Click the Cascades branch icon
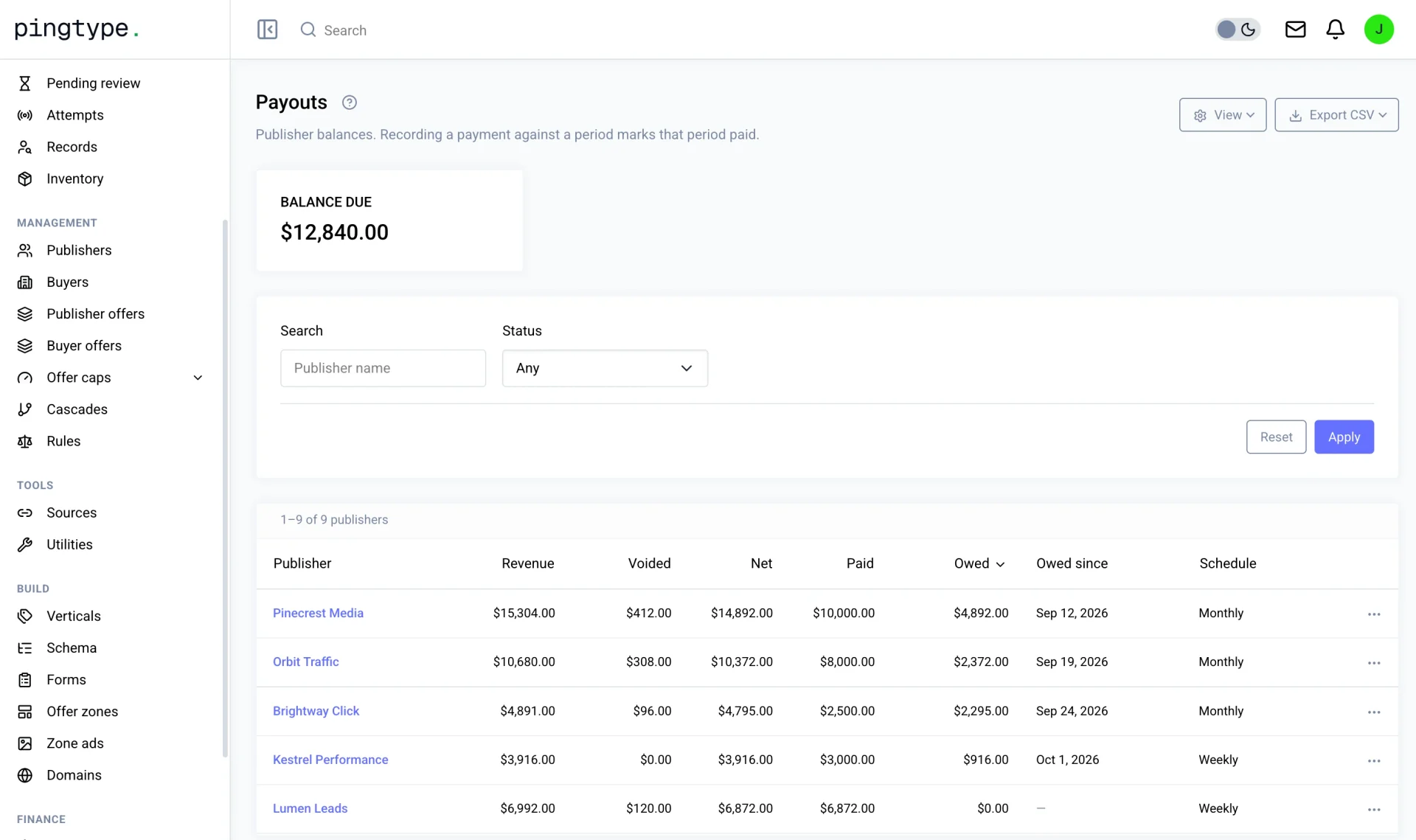Screen dimensions: 1416x840 [25, 409]
